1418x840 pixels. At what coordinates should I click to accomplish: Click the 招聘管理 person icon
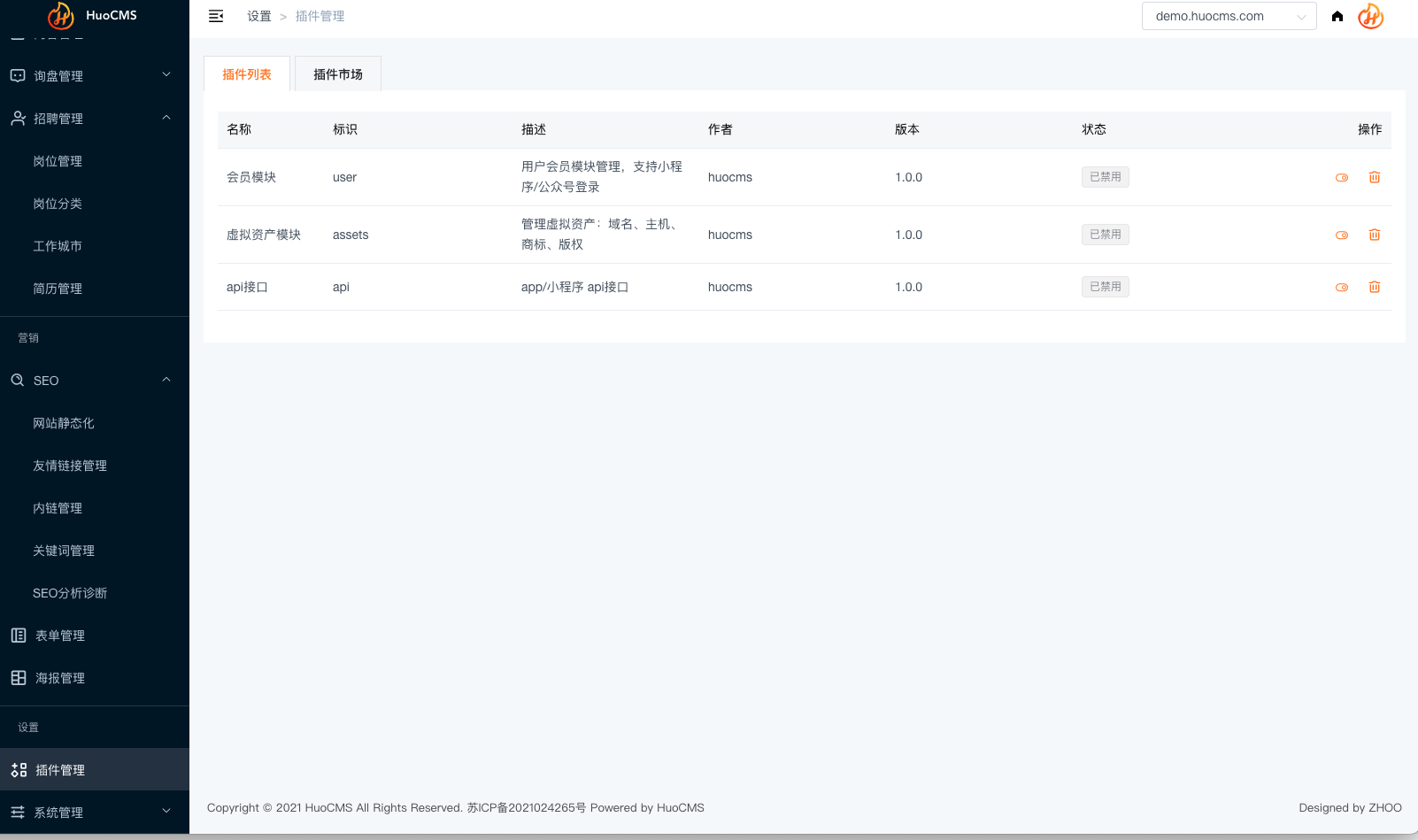18,118
